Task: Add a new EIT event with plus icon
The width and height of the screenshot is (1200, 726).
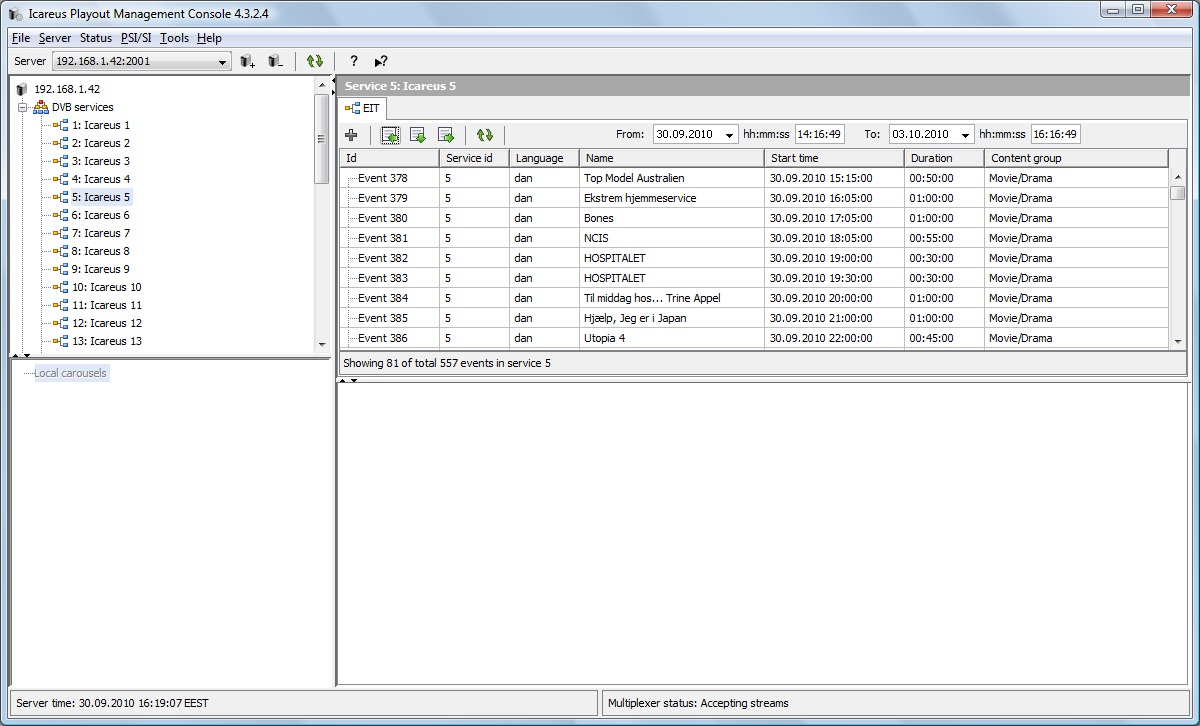Action: pos(351,135)
